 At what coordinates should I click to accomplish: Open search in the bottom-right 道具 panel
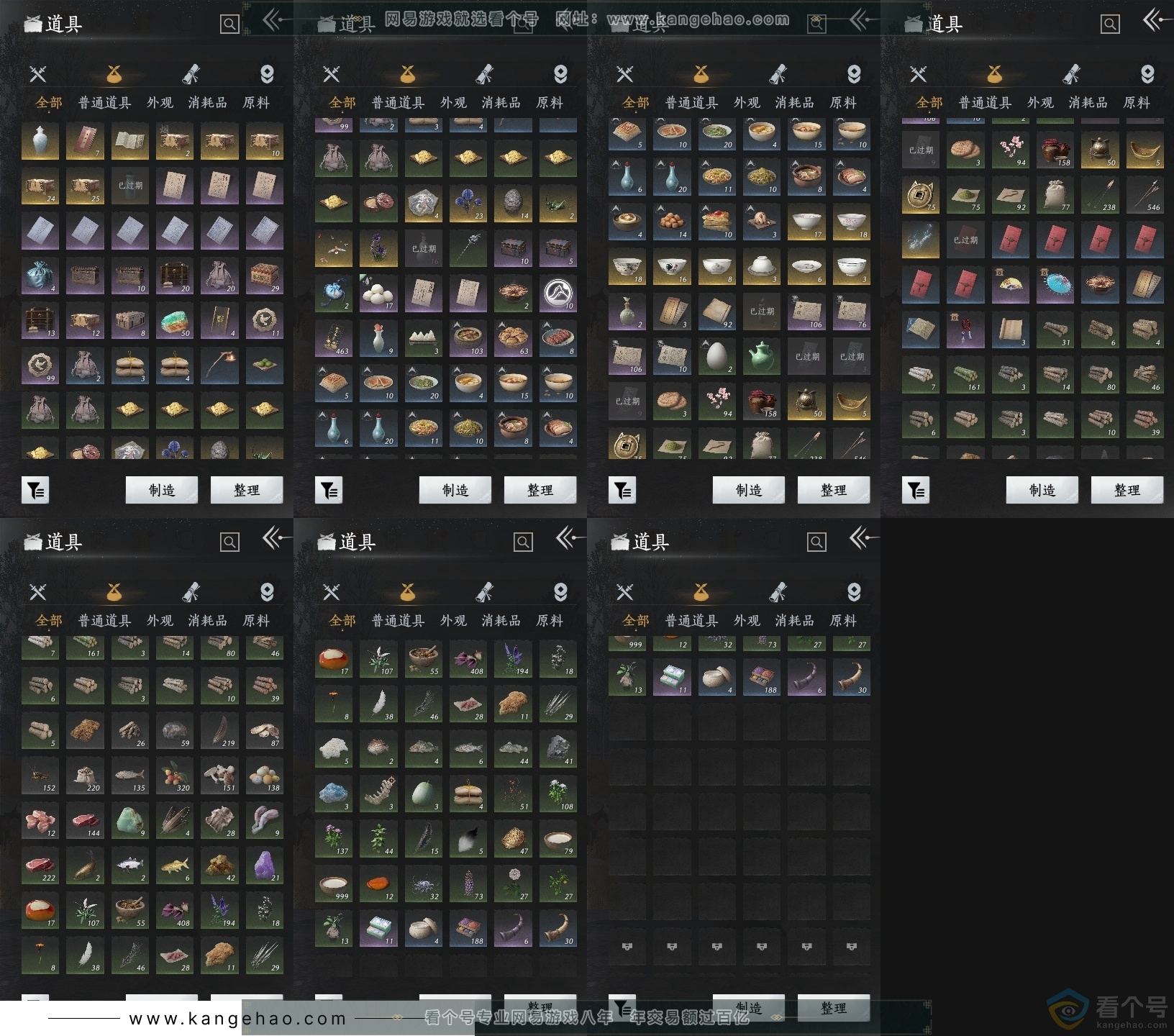point(816,542)
